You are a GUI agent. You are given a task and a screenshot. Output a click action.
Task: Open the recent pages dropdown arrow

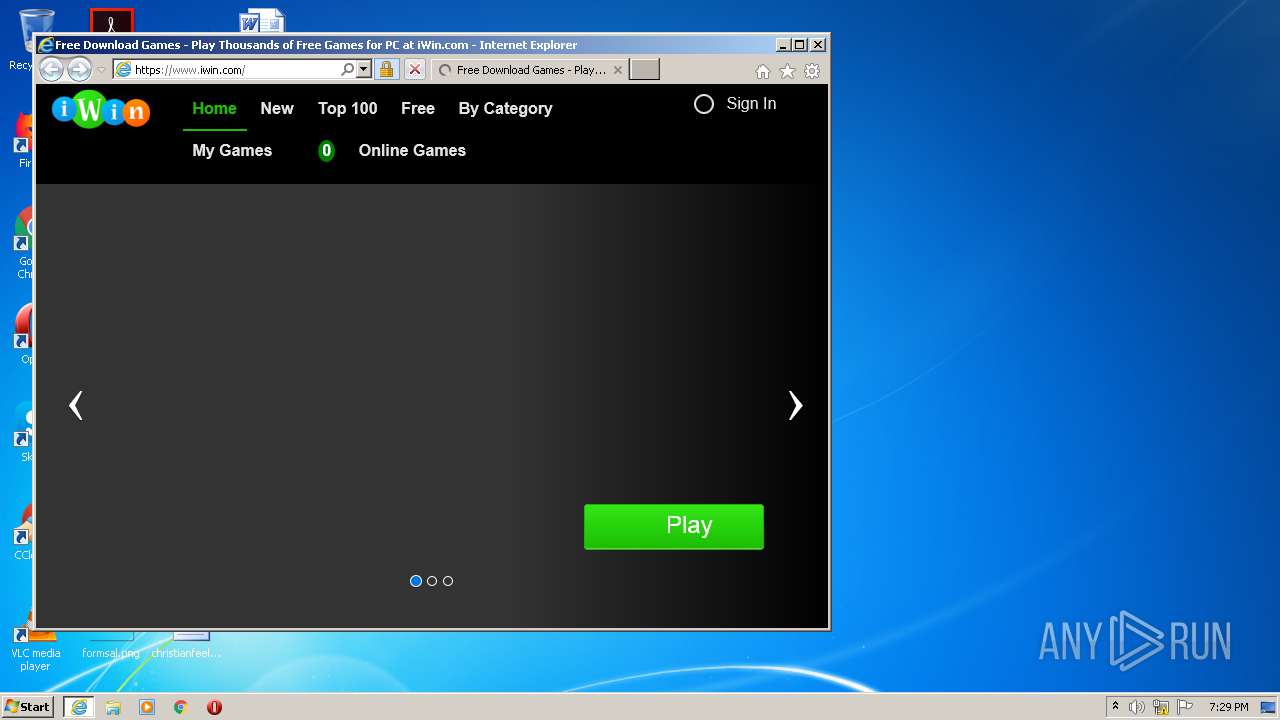(x=101, y=70)
